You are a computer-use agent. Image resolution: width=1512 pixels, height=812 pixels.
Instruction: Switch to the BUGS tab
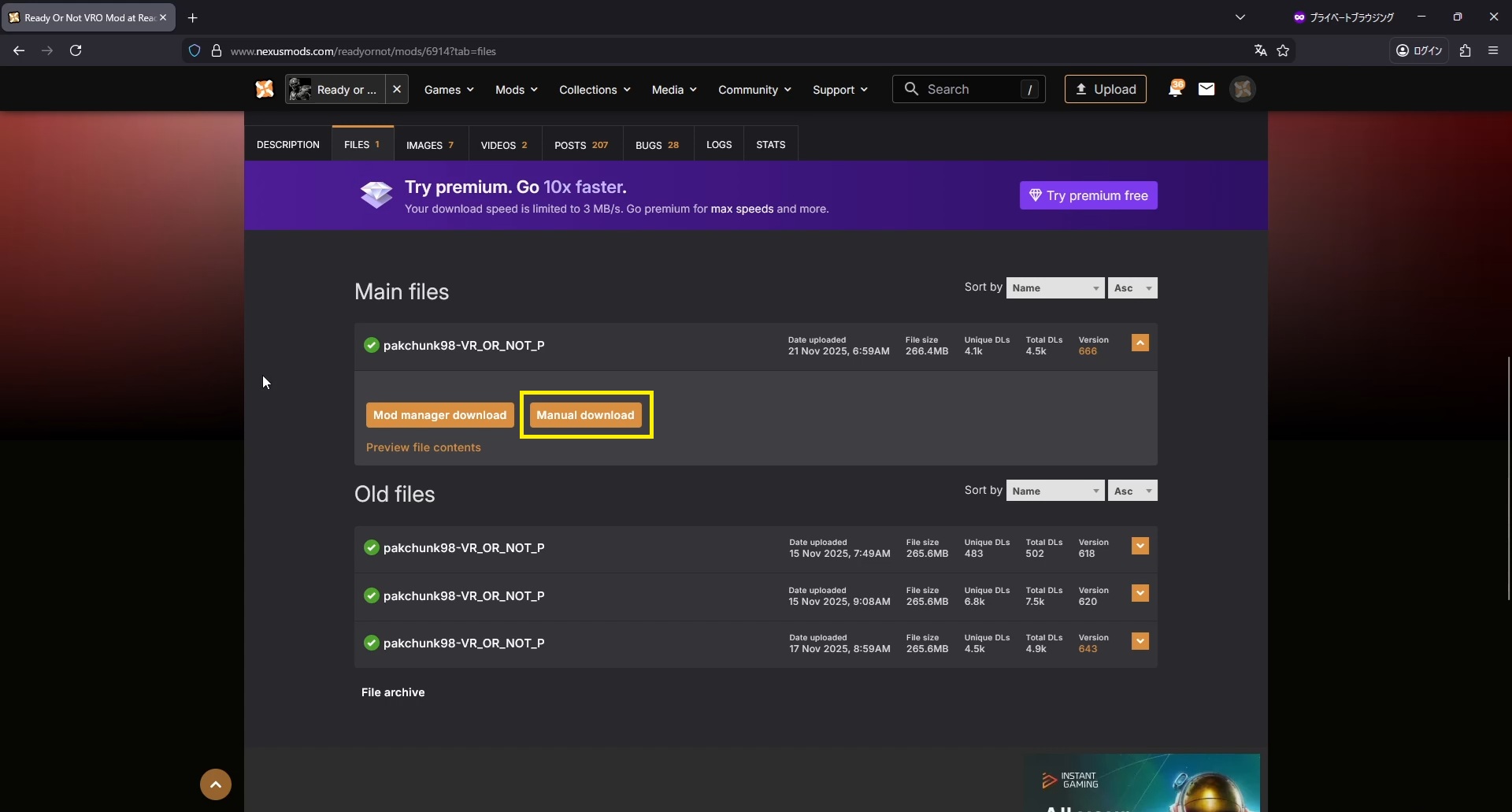[657, 145]
